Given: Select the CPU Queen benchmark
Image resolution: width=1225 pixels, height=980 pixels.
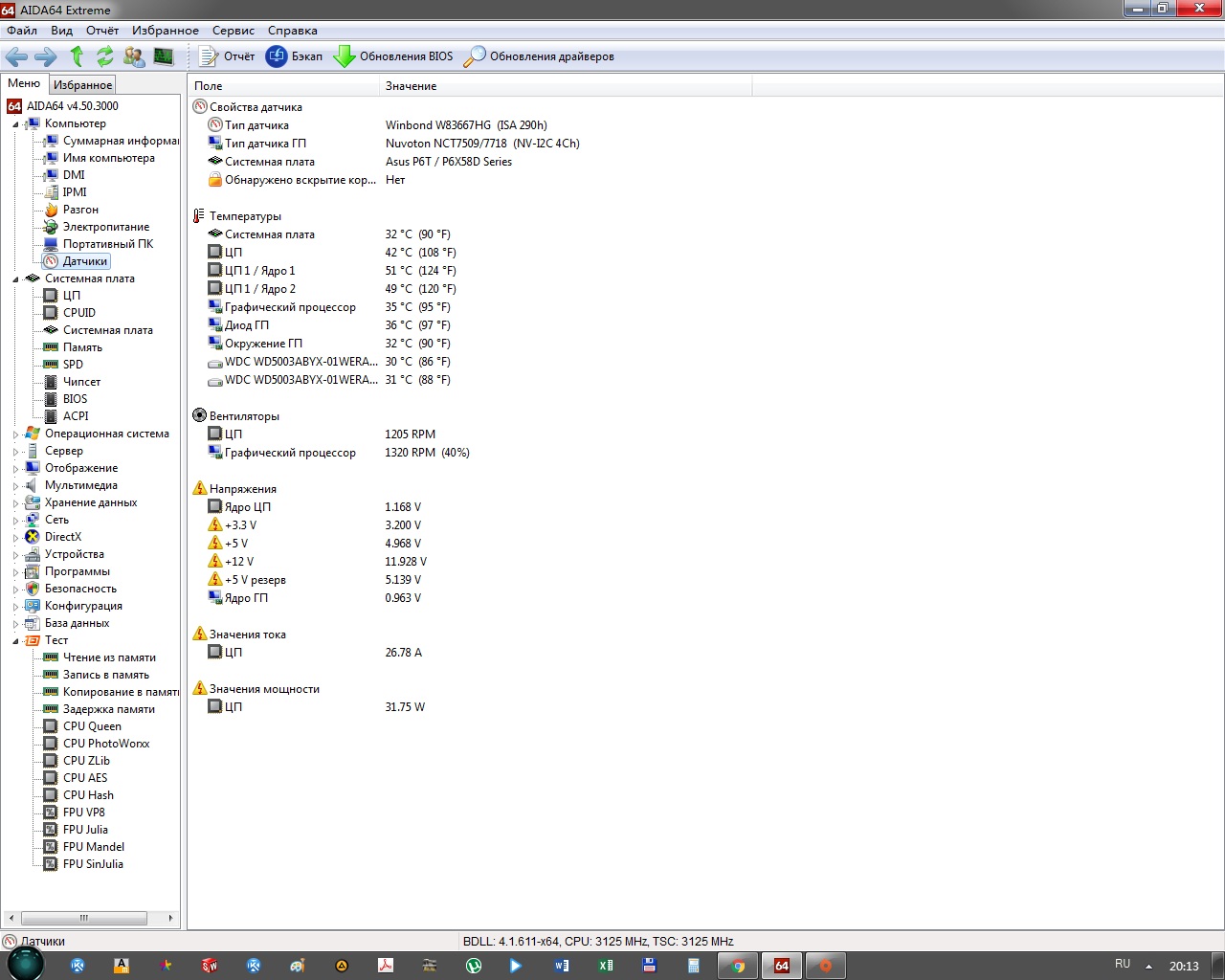Looking at the screenshot, I should 92,726.
